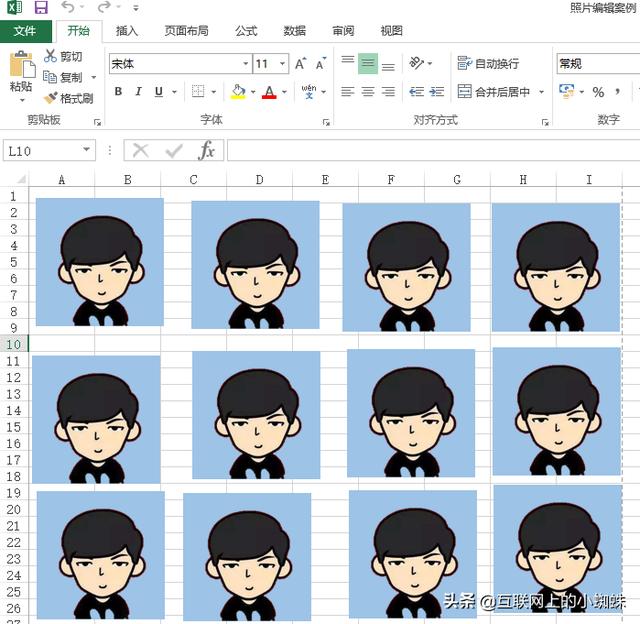Click the Percent Style icon
Screen dimensions: 640x624
598,92
